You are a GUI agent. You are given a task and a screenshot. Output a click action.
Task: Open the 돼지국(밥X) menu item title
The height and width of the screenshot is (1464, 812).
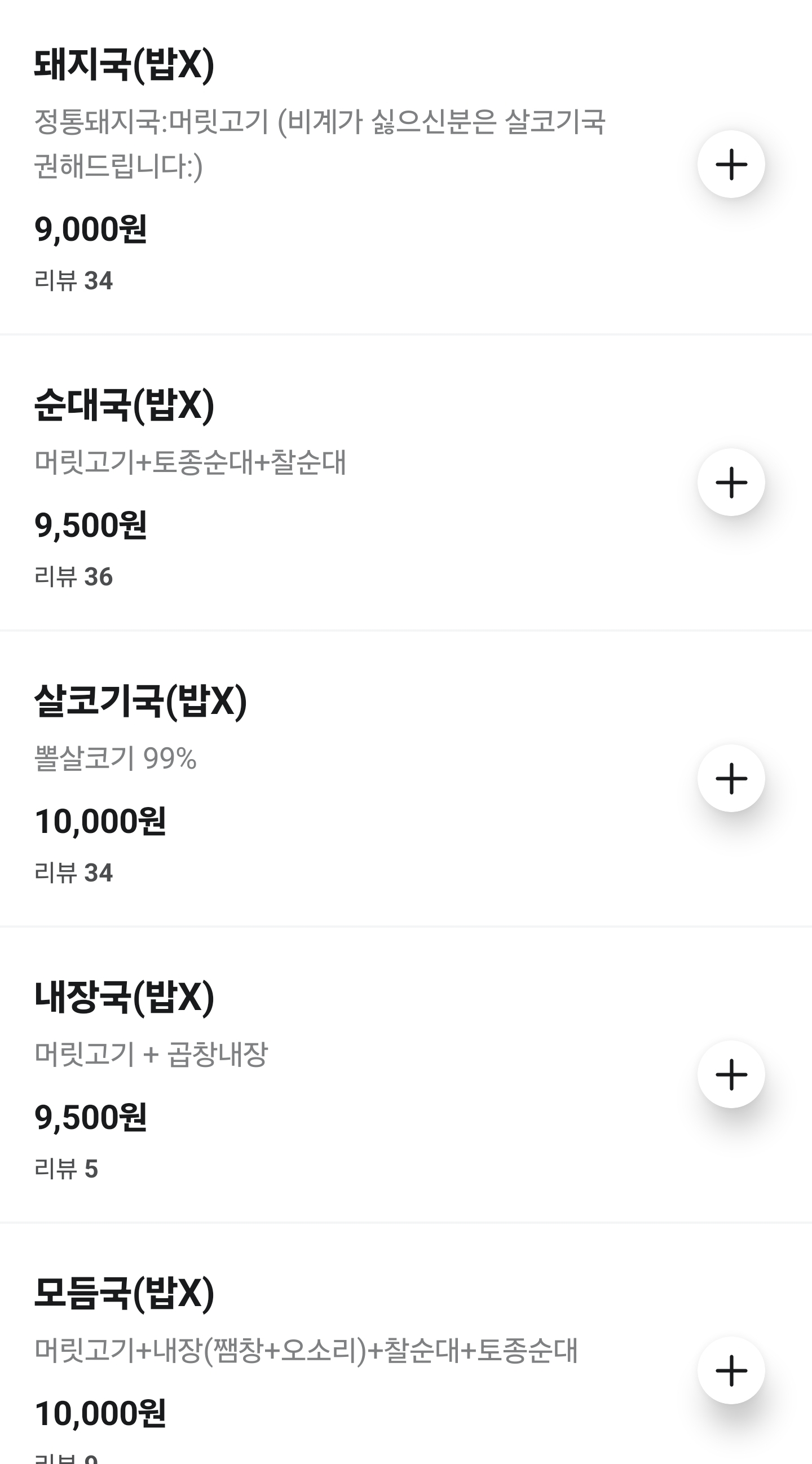coord(124,64)
